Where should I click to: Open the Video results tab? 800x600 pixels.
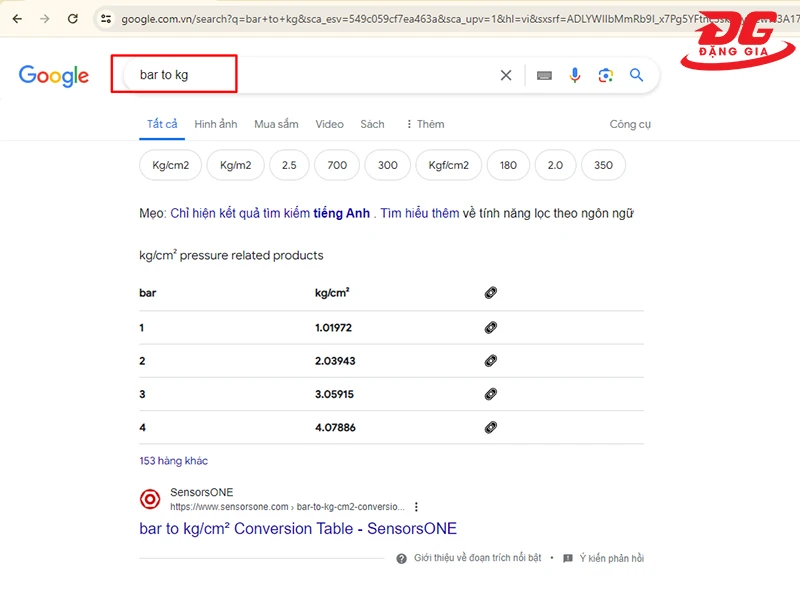click(x=330, y=124)
